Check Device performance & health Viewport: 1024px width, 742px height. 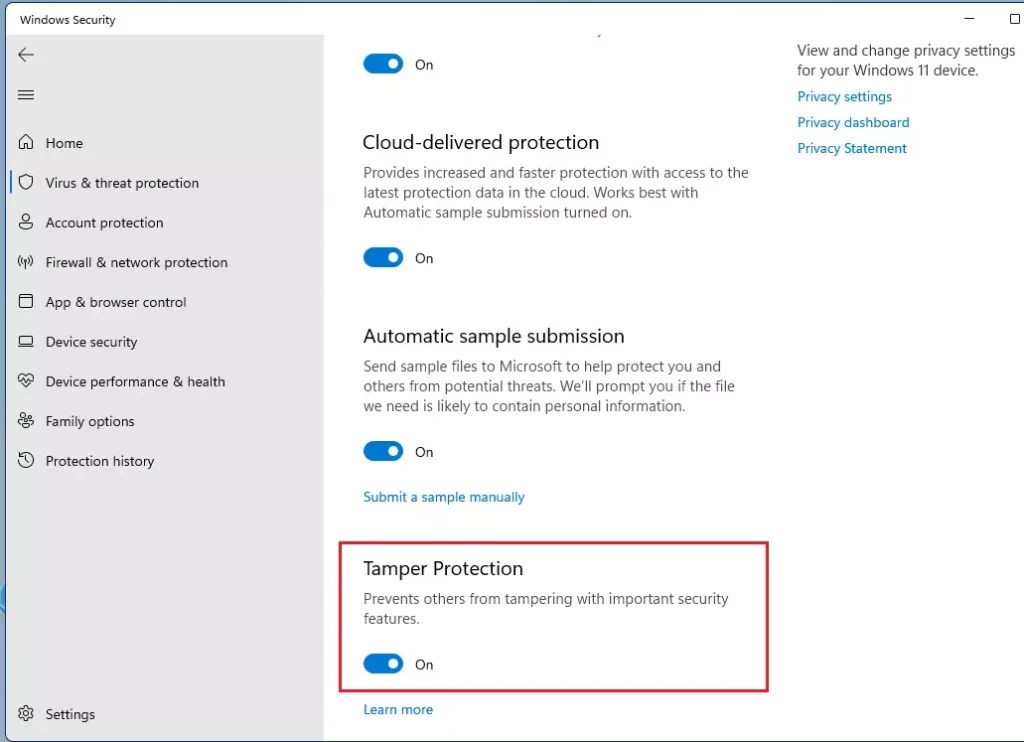[134, 381]
